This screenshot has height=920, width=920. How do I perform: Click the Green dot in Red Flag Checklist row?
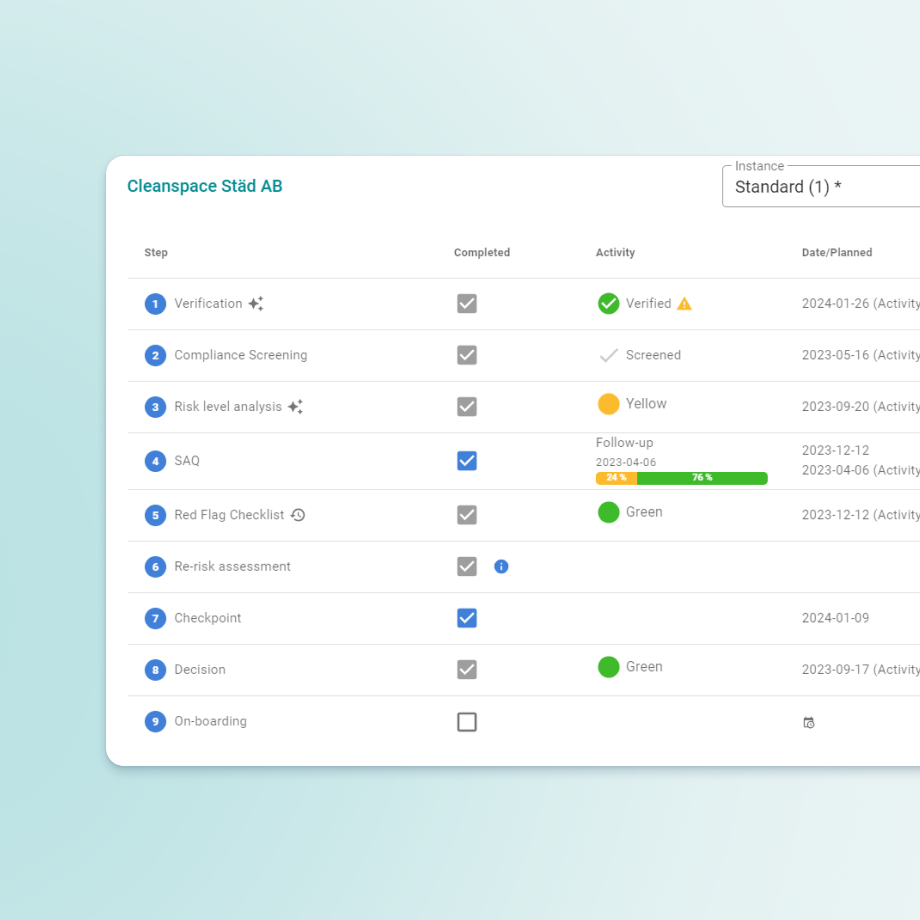608,512
